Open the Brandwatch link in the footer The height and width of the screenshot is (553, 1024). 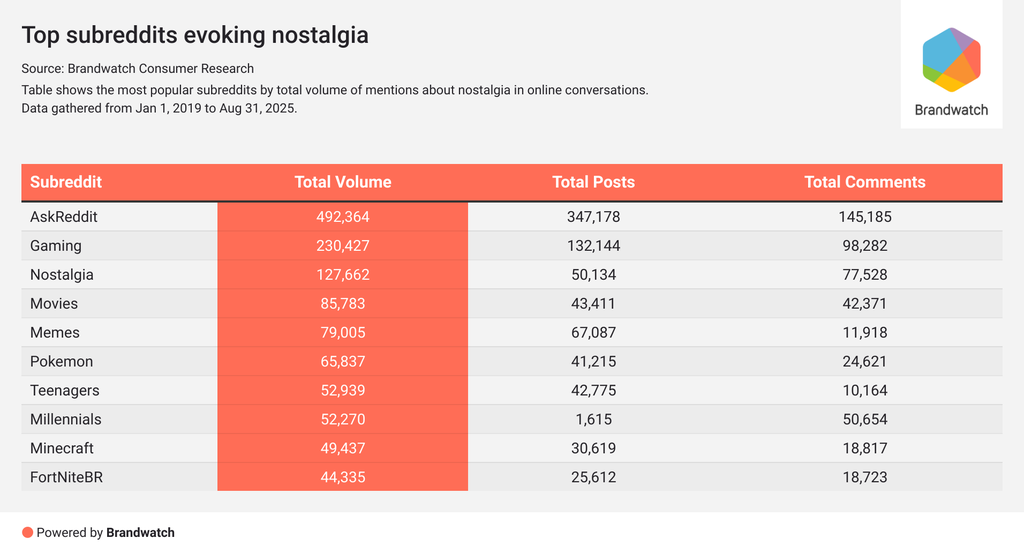coord(140,533)
